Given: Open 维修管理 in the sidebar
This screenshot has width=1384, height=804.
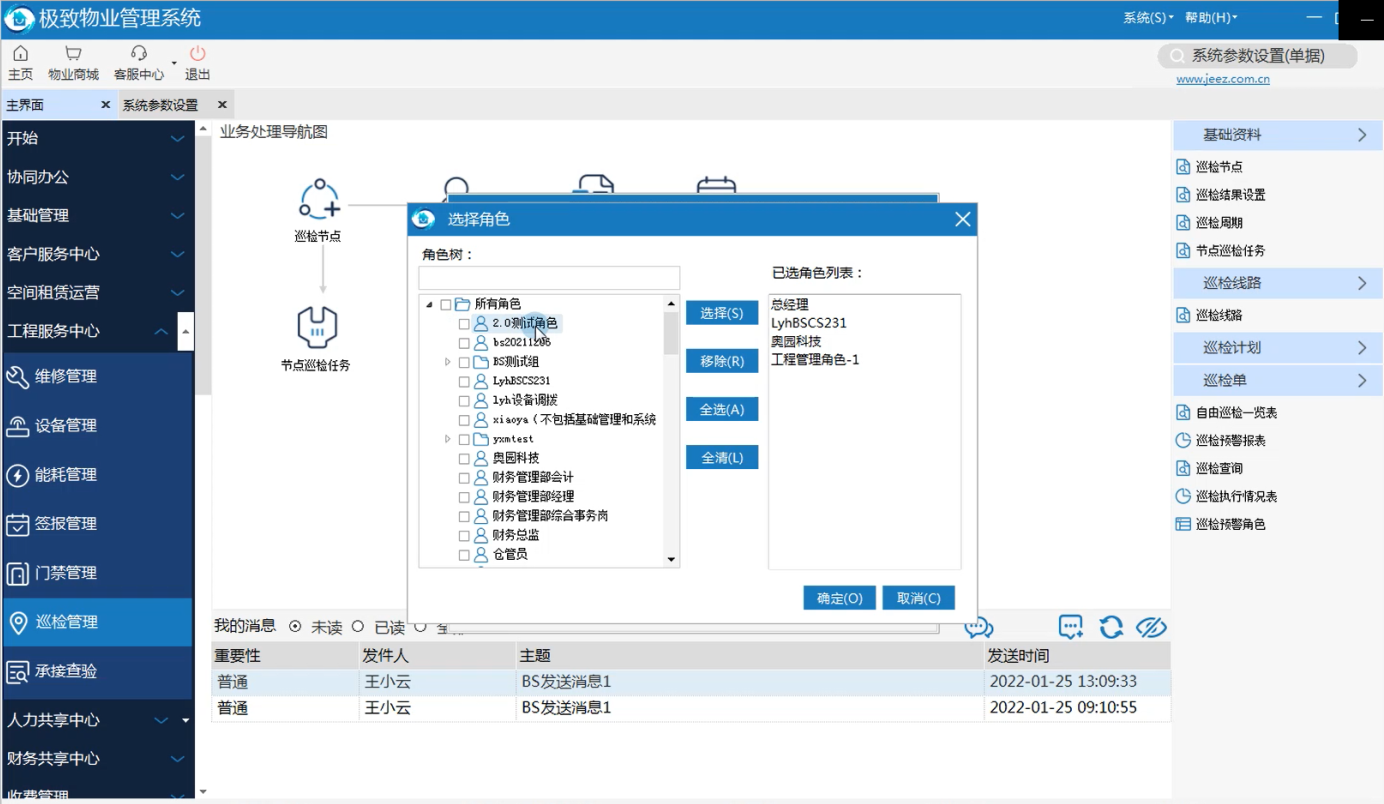Looking at the screenshot, I should 97,376.
